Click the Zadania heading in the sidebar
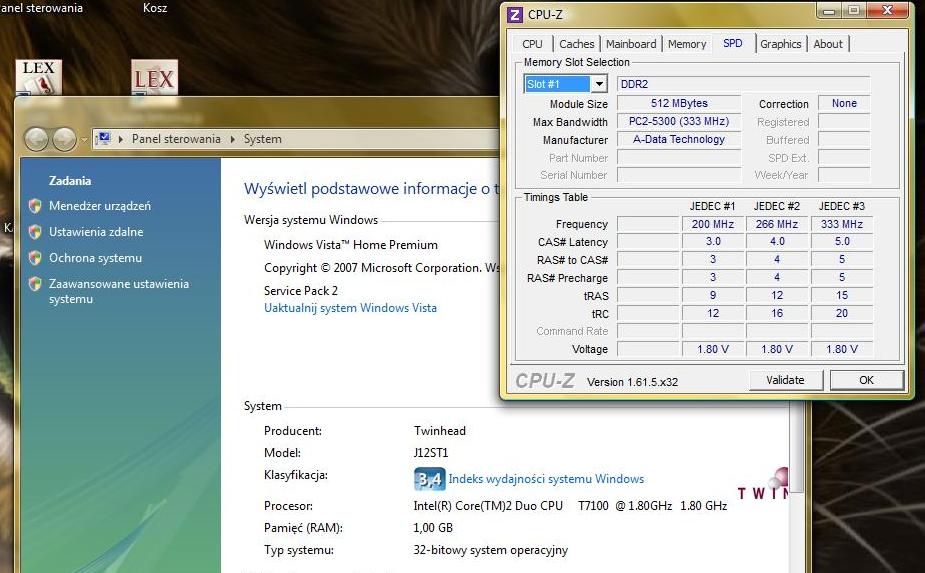This screenshot has width=925, height=573. (70, 181)
